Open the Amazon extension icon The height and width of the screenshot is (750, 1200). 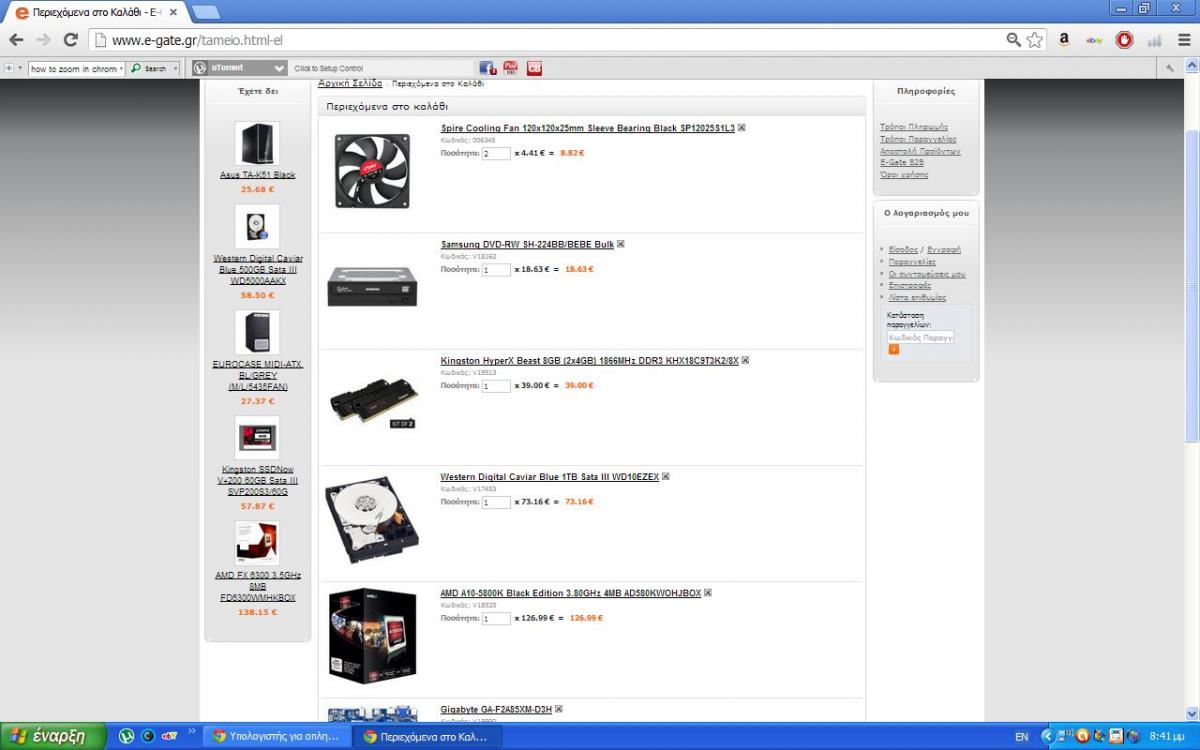(1064, 40)
